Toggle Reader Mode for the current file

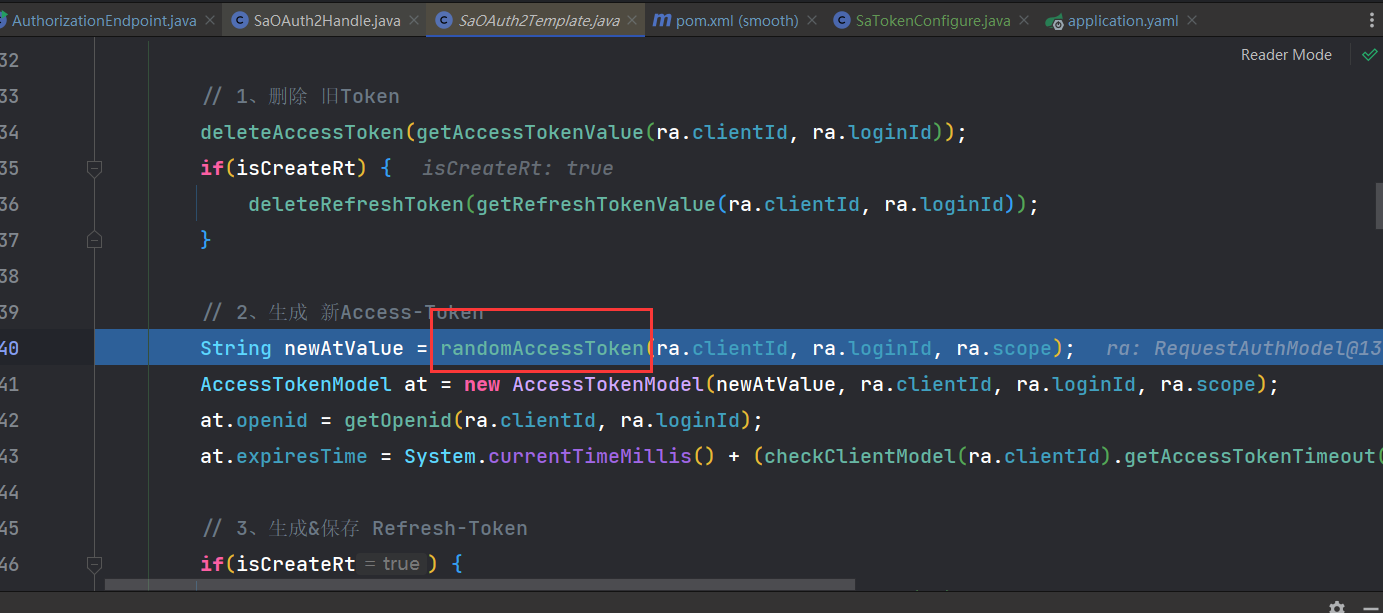pyautogui.click(x=1286, y=54)
